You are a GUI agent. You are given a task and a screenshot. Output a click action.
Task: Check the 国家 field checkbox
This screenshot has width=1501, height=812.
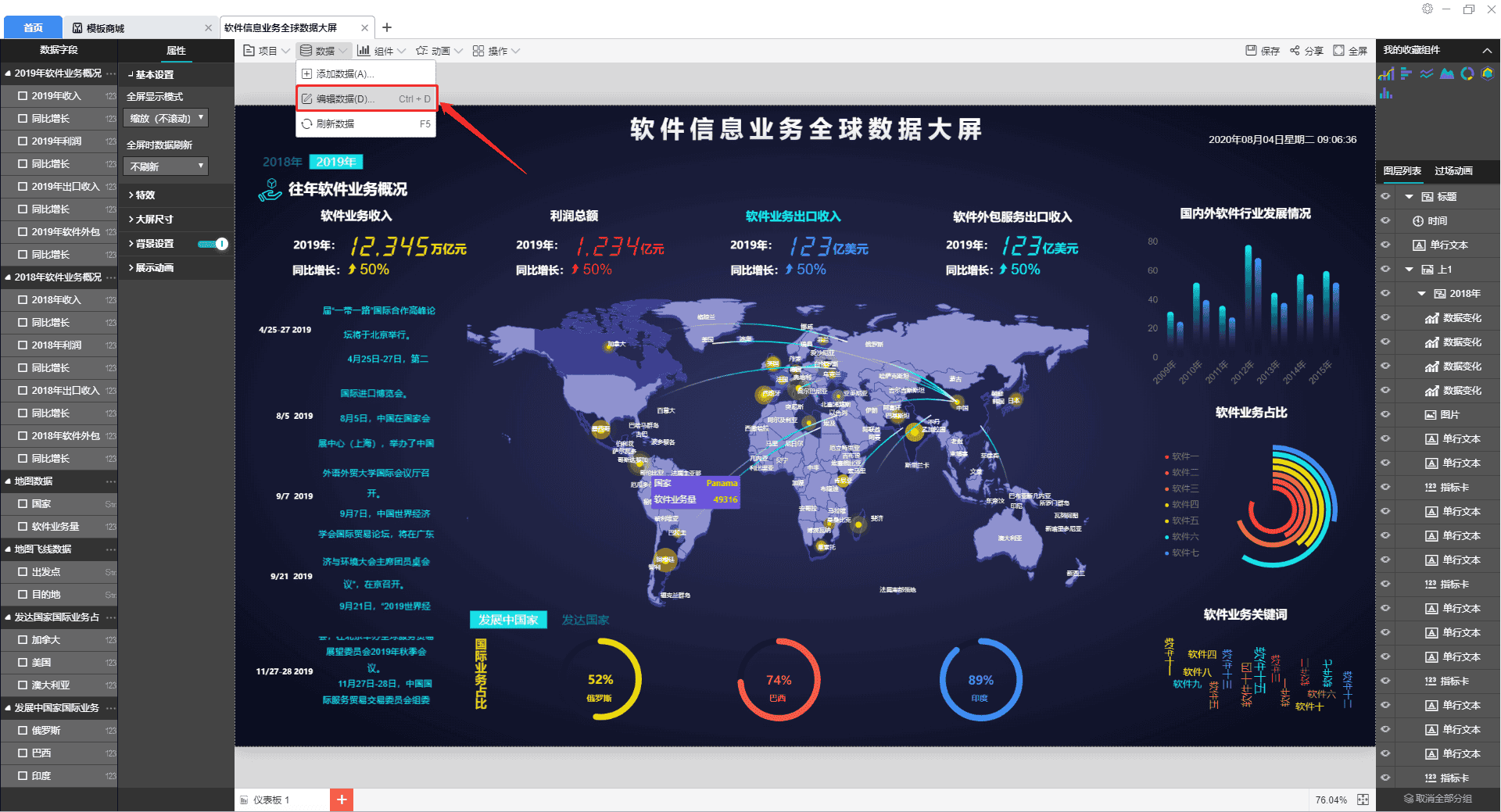point(23,504)
